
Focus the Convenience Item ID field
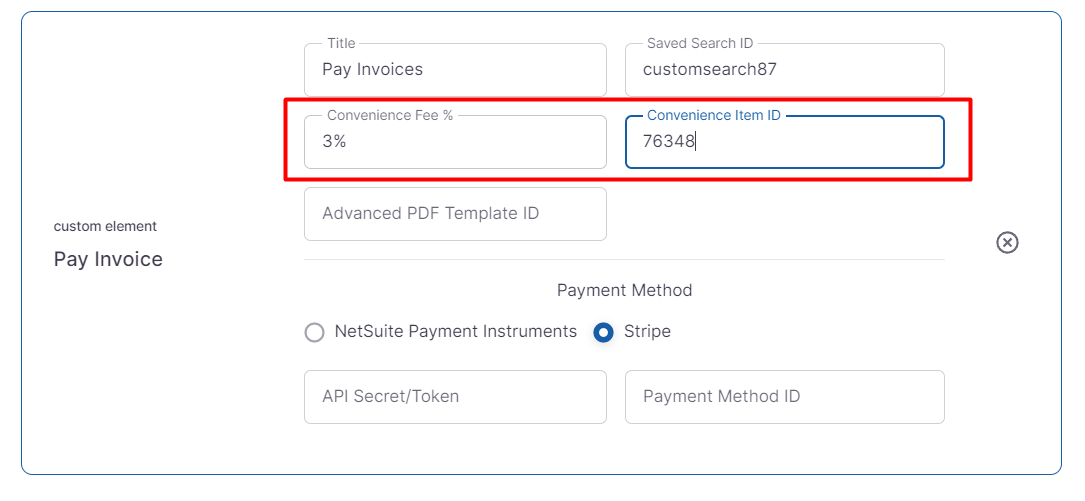tap(784, 142)
